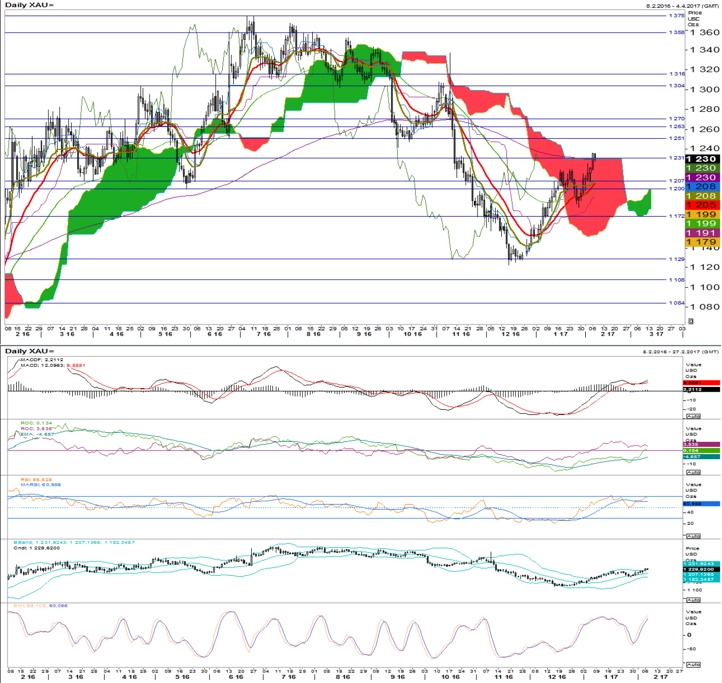Click the Auto scale button in MACD panel

coord(693,416)
